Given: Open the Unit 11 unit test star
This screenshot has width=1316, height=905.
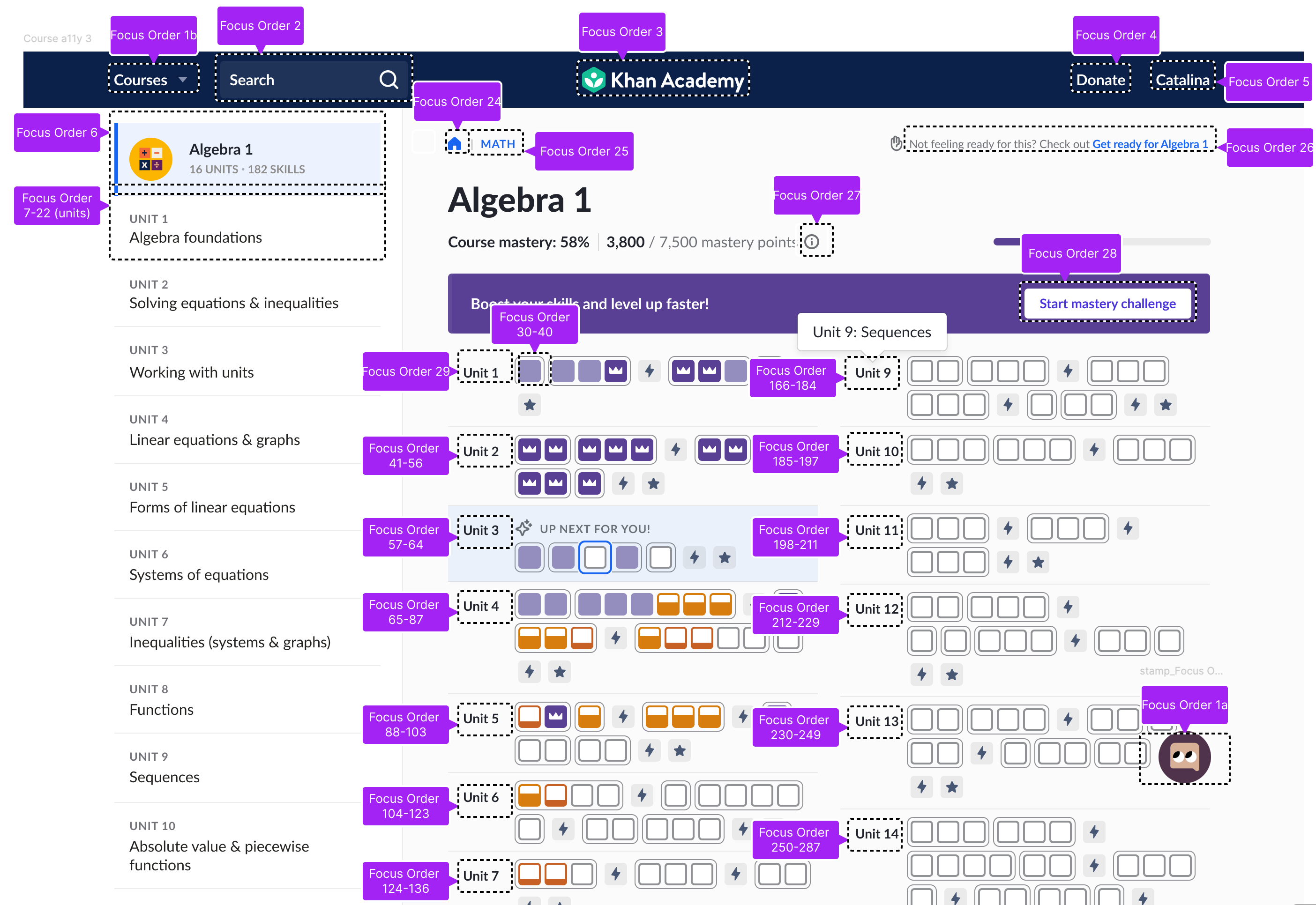Looking at the screenshot, I should click(x=1038, y=563).
